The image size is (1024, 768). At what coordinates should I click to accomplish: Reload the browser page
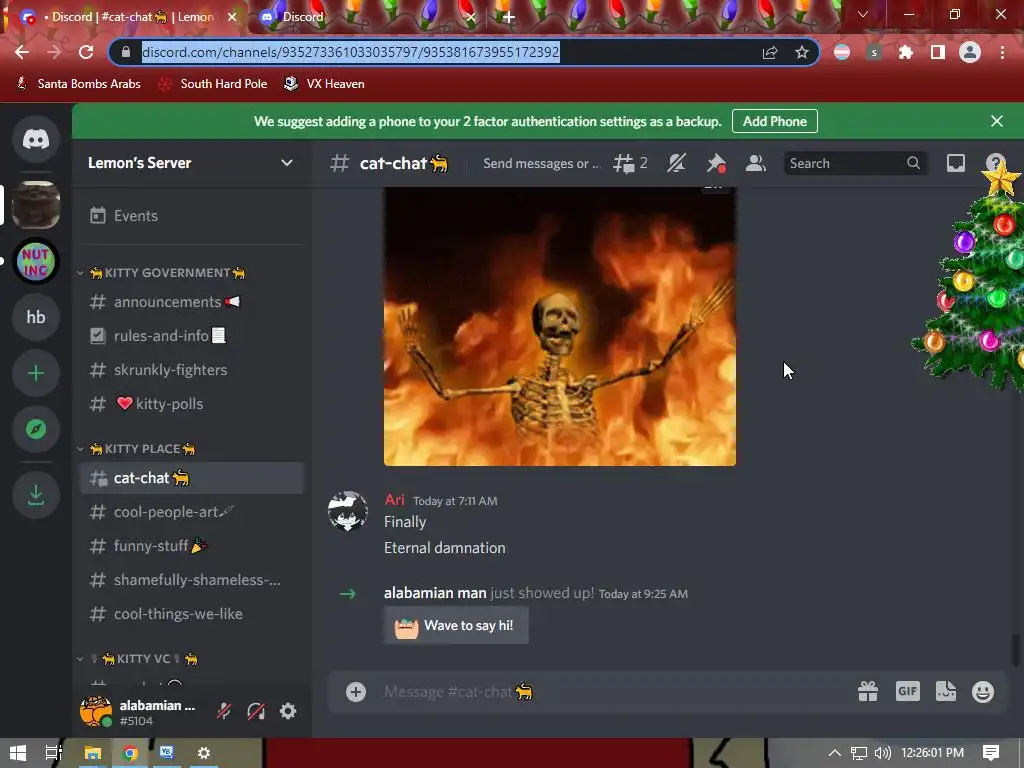(86, 52)
